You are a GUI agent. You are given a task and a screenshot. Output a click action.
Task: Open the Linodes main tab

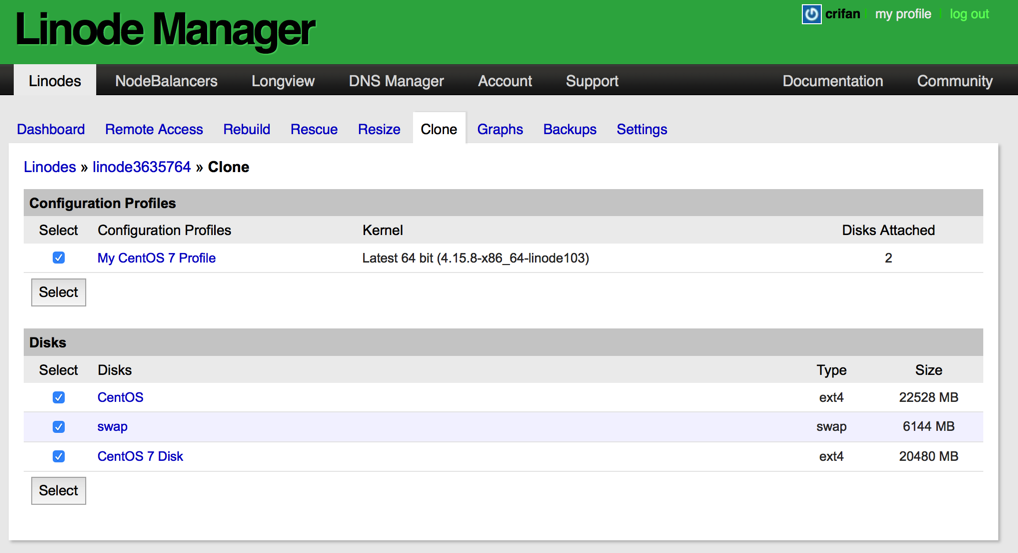tap(55, 80)
